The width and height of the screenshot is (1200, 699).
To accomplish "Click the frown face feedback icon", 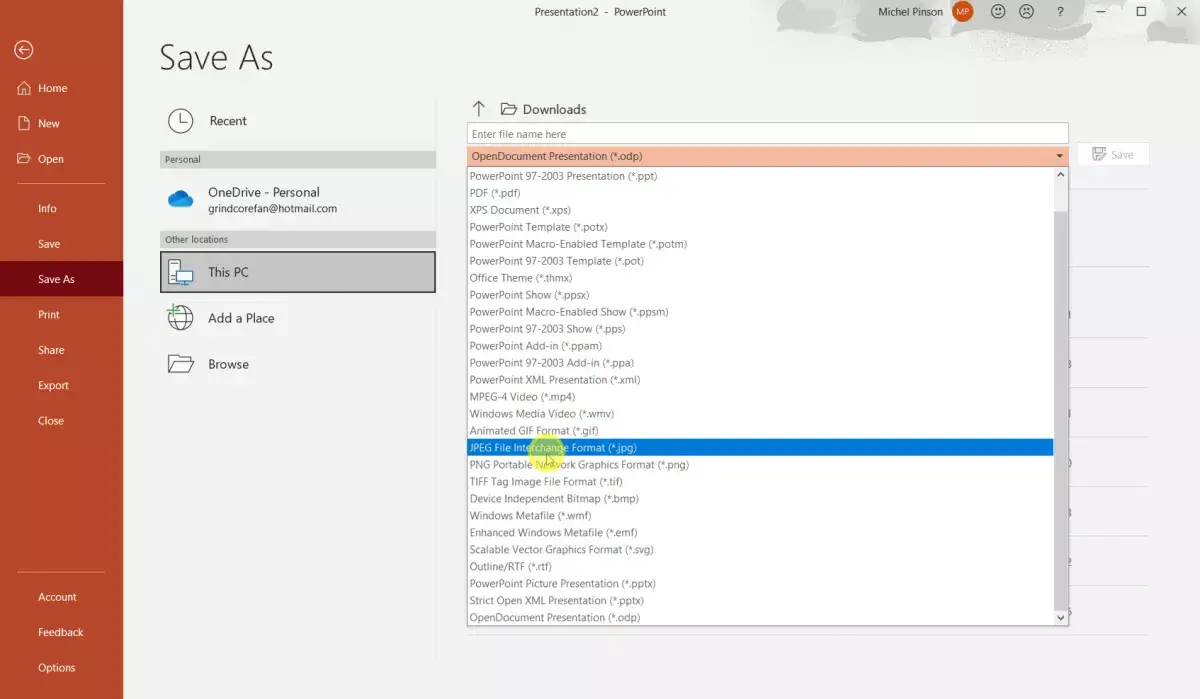I will click(x=1026, y=12).
